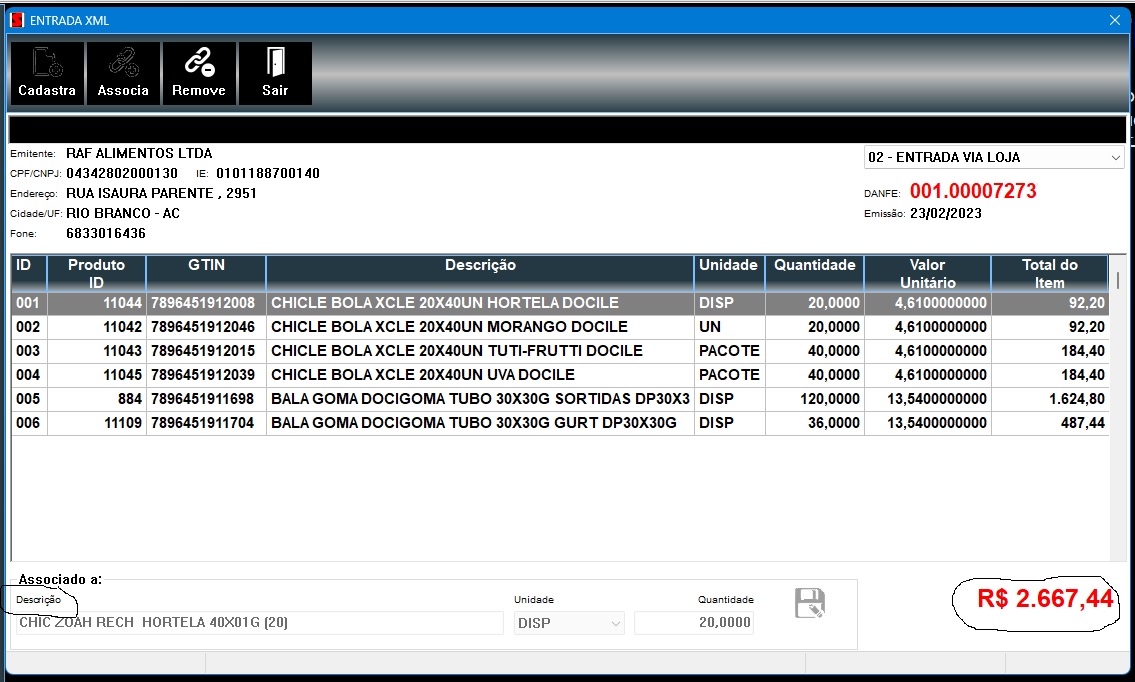The width and height of the screenshot is (1135, 682).
Task: Click the Quantidade column header
Action: pyautogui.click(x=814, y=266)
